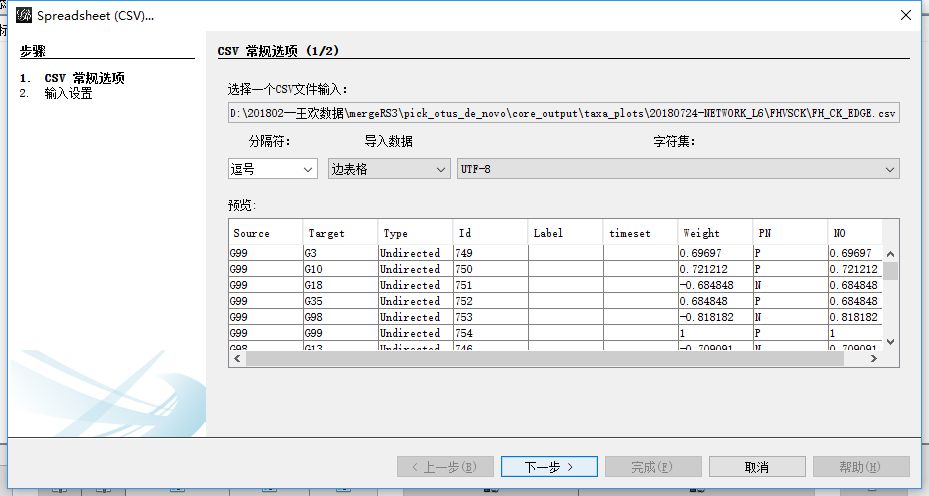
Task: Click the CSV 常规选项 (1/2) heading
Action: click(278, 51)
